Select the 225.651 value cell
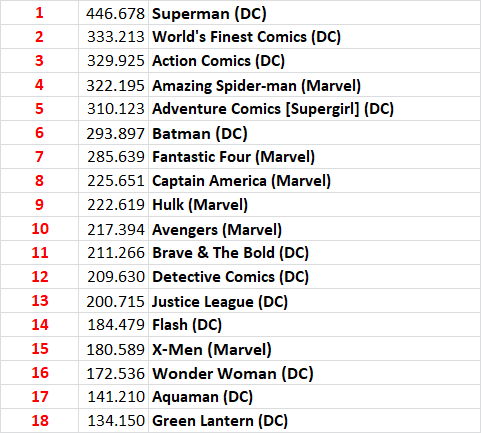Image resolution: width=481 pixels, height=433 pixels. pyautogui.click(x=113, y=181)
